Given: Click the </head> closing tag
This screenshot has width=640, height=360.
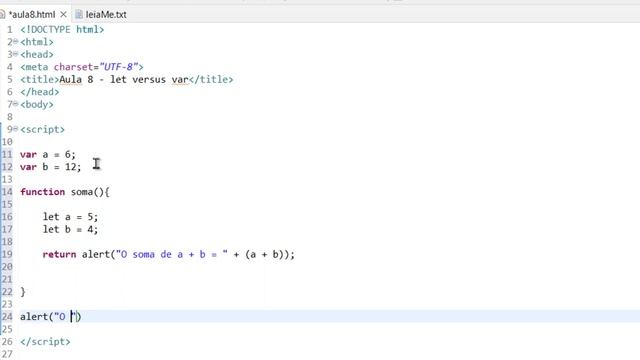Looking at the screenshot, I should pyautogui.click(x=40, y=92).
